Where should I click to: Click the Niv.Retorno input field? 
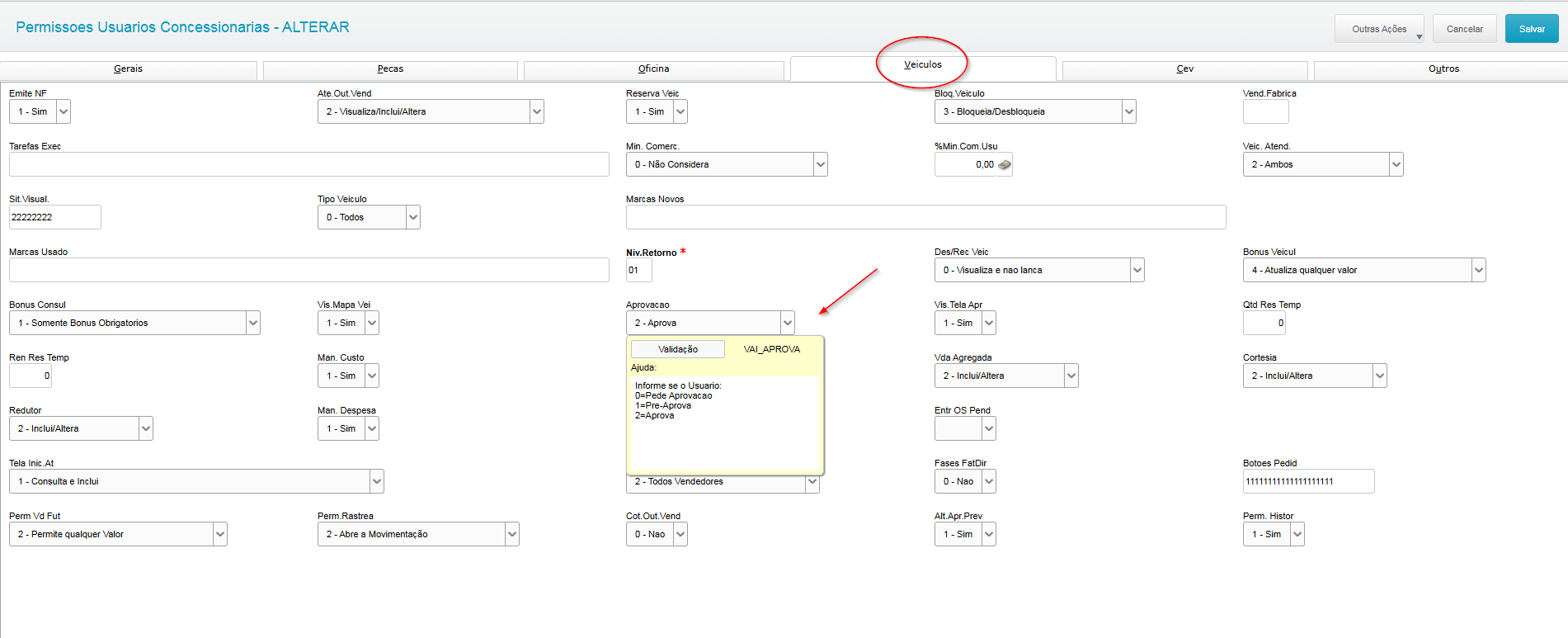(x=638, y=270)
